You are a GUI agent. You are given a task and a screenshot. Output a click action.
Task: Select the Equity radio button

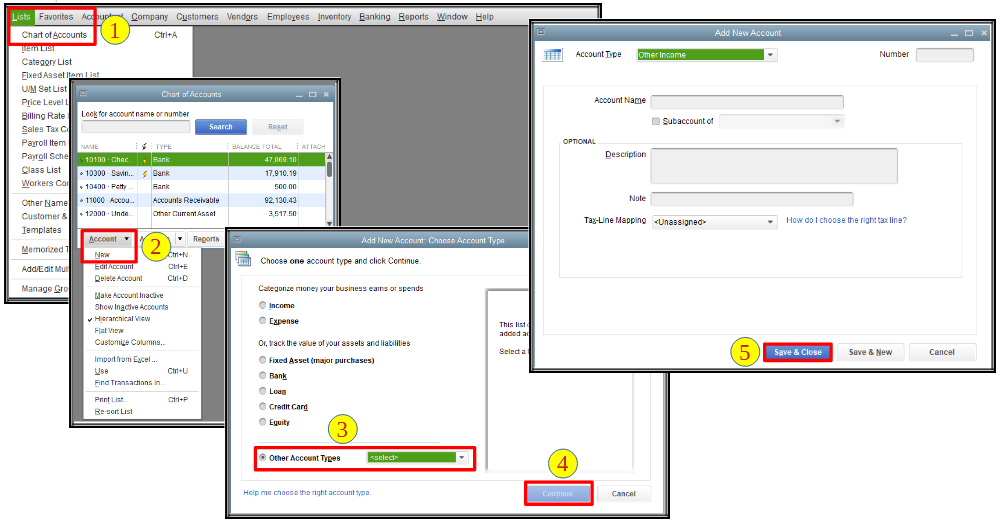[x=263, y=421]
